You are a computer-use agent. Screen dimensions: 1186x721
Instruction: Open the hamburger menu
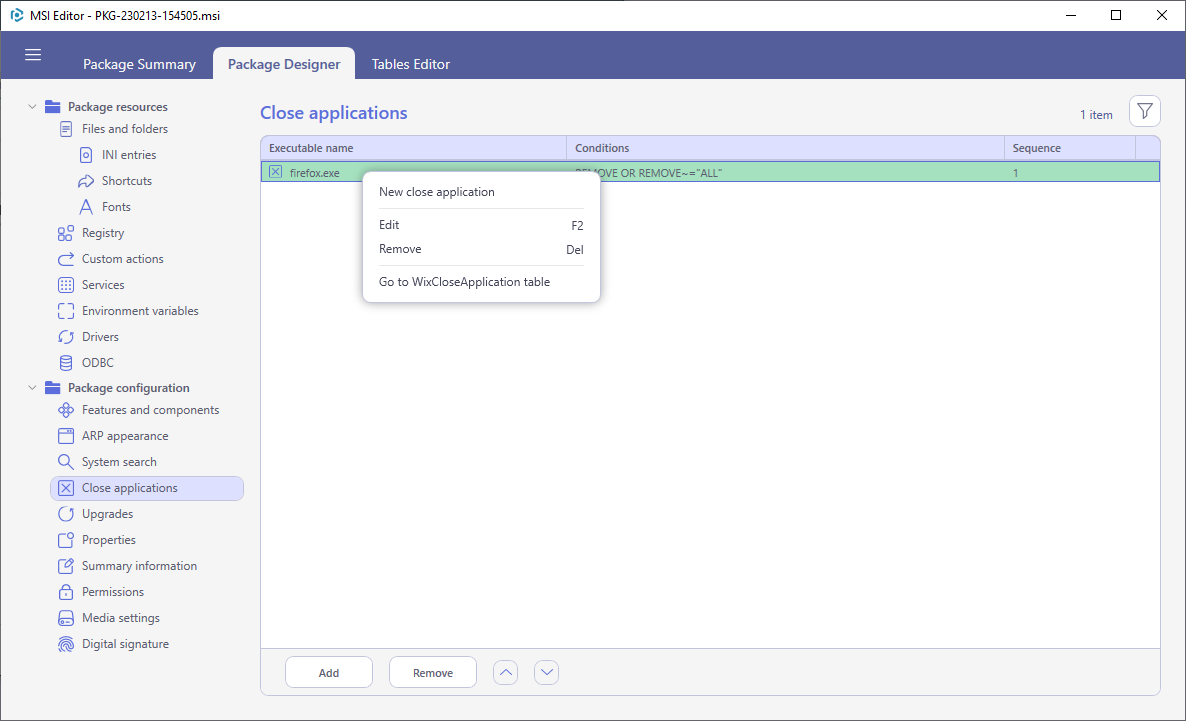pos(33,54)
